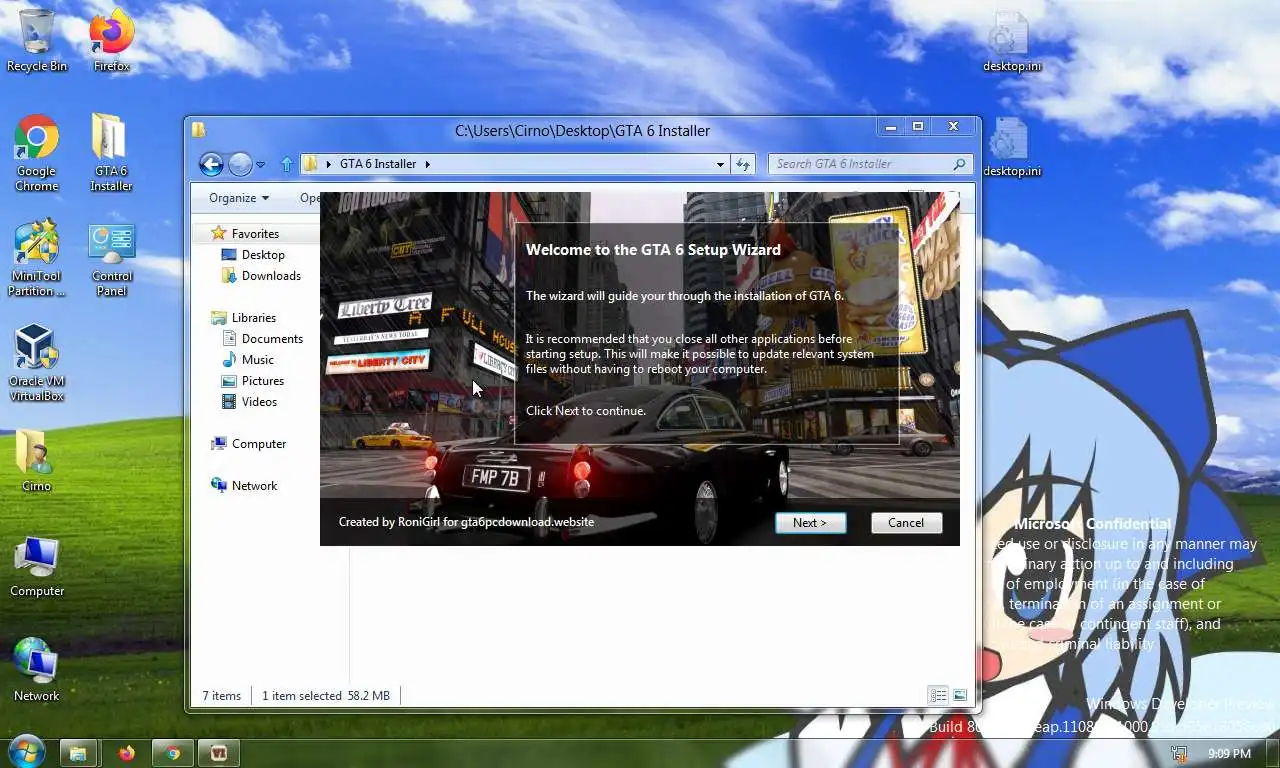Select the GTA 6 Installer desktop folder
The width and height of the screenshot is (1280, 768).
pyautogui.click(x=111, y=152)
